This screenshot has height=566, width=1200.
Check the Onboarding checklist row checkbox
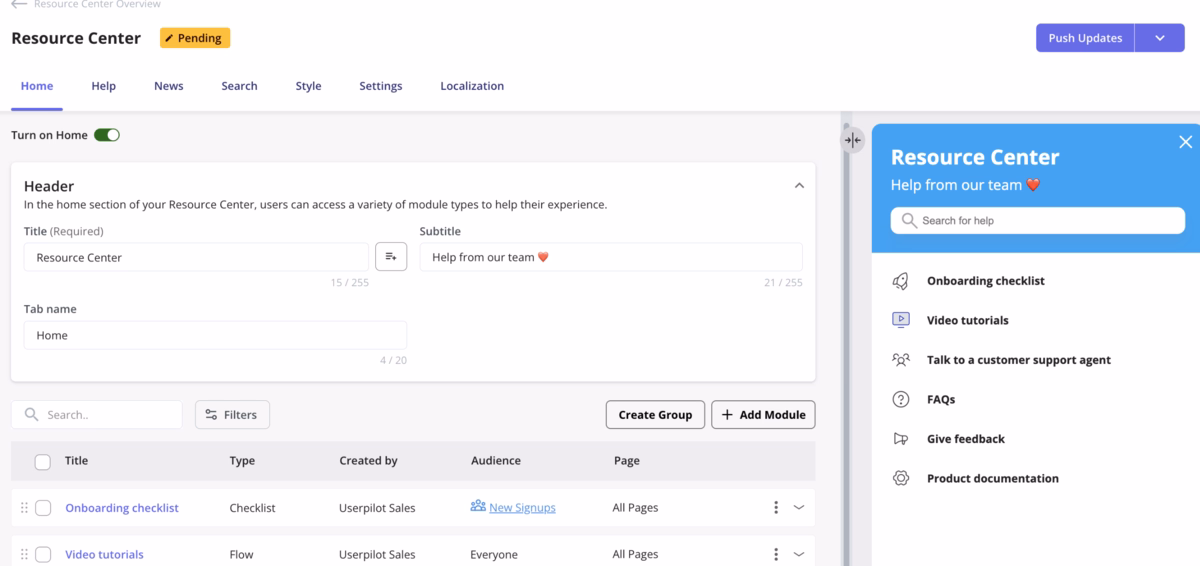click(43, 508)
